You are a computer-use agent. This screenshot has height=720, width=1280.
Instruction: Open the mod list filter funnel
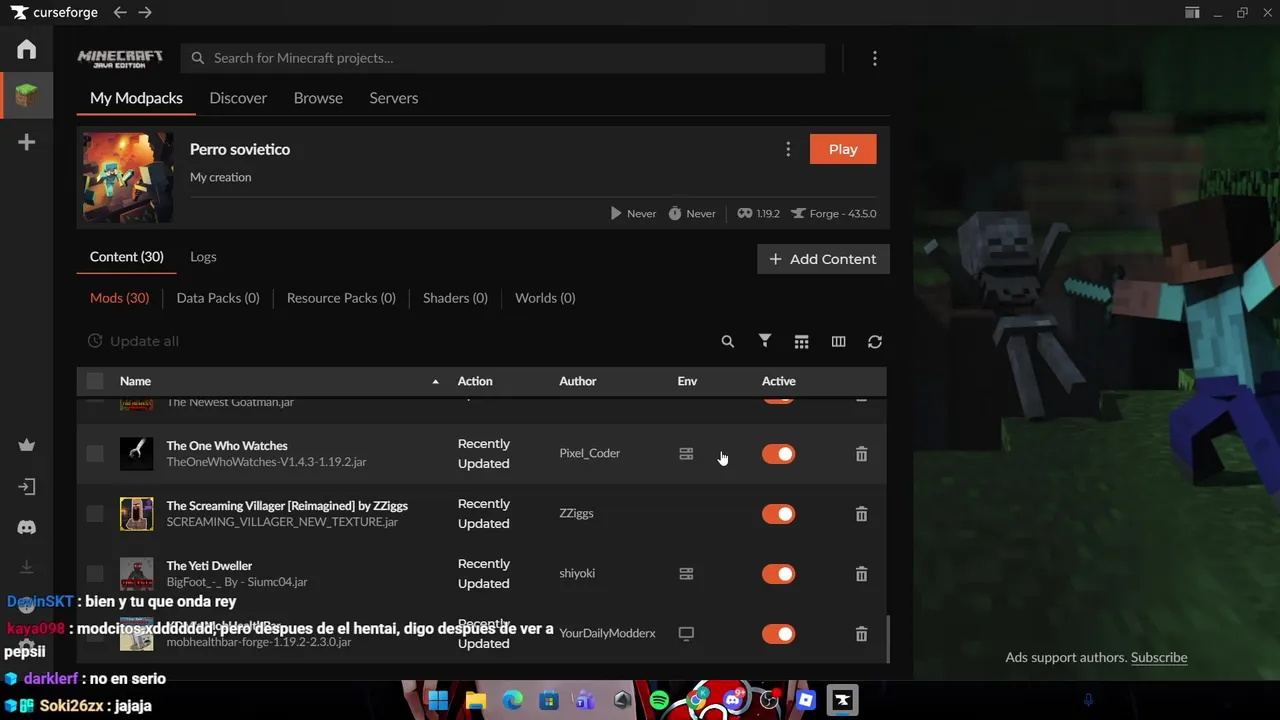coord(765,341)
